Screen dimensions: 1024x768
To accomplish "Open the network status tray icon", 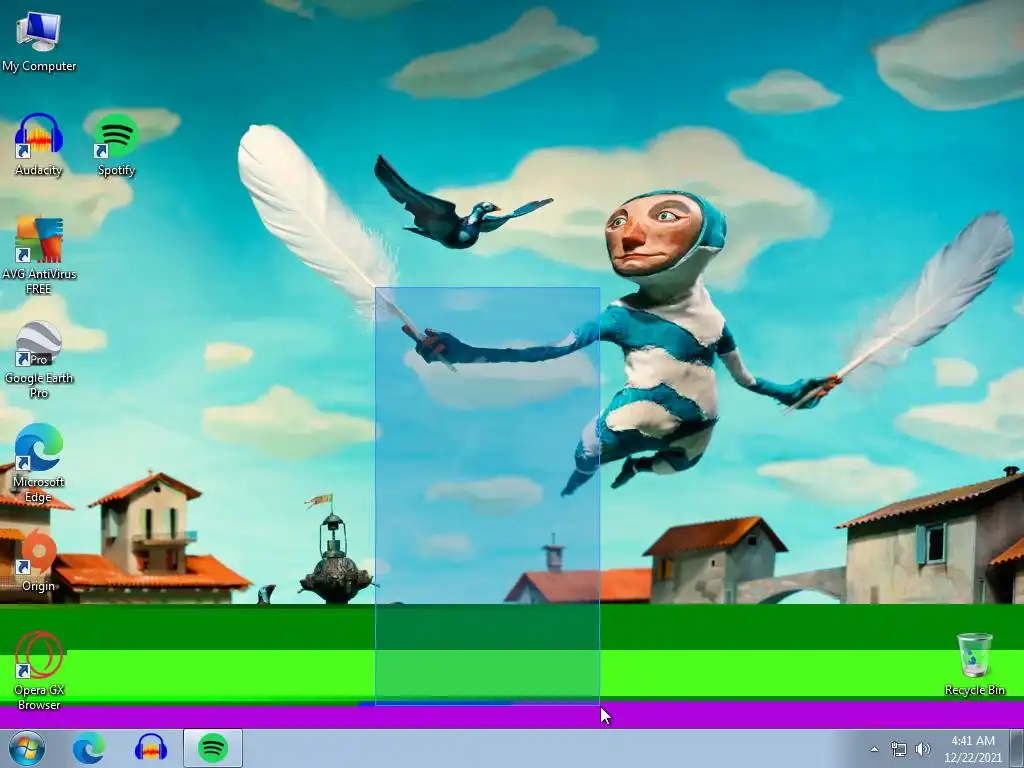I will pos(899,749).
